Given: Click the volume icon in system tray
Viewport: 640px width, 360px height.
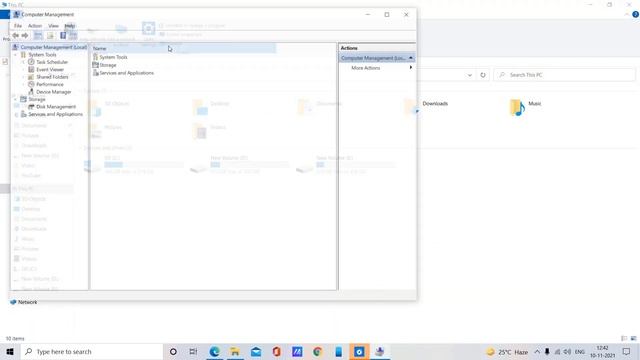Looking at the screenshot, I should click(x=567, y=352).
